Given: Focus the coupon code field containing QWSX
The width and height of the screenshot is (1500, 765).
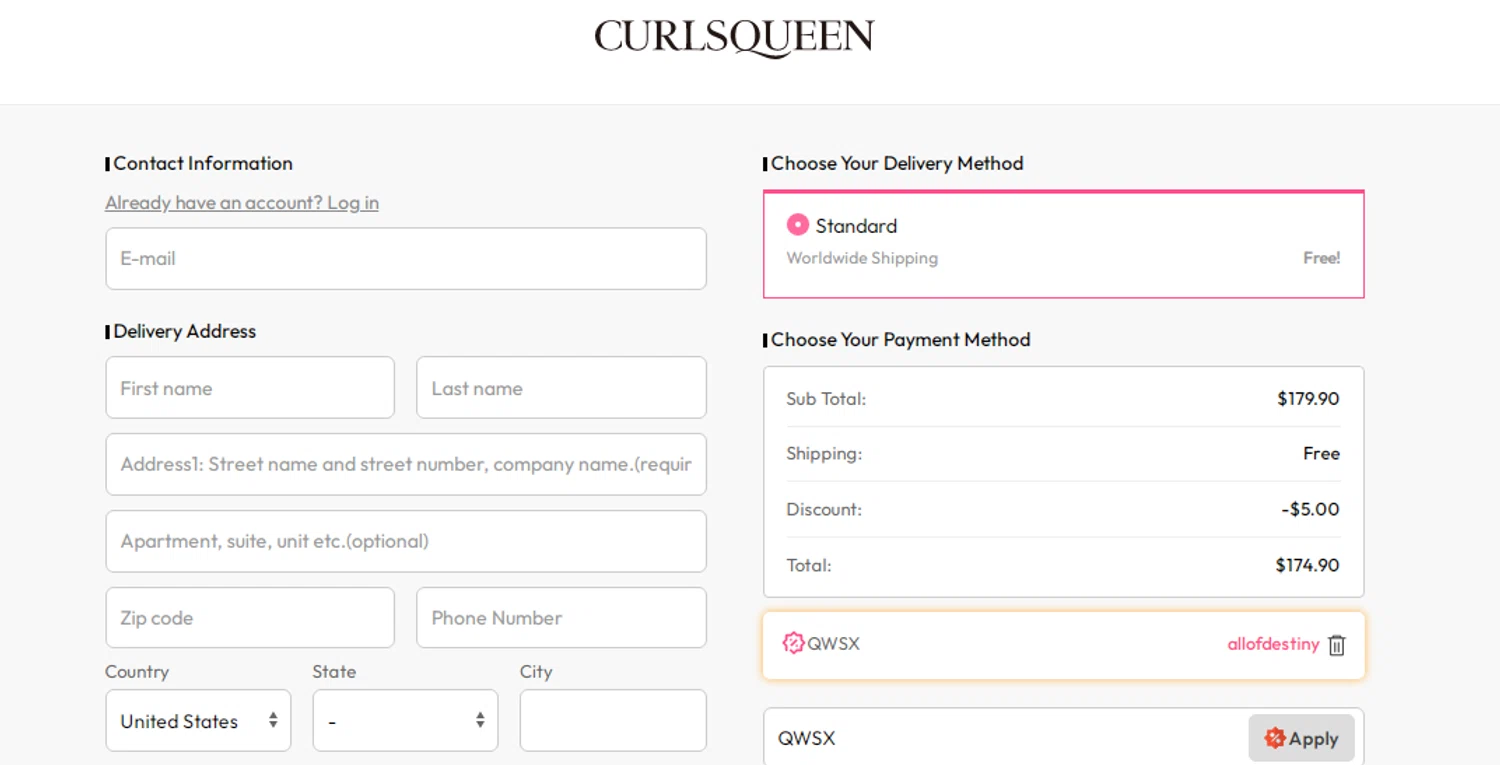Looking at the screenshot, I should [1005, 738].
